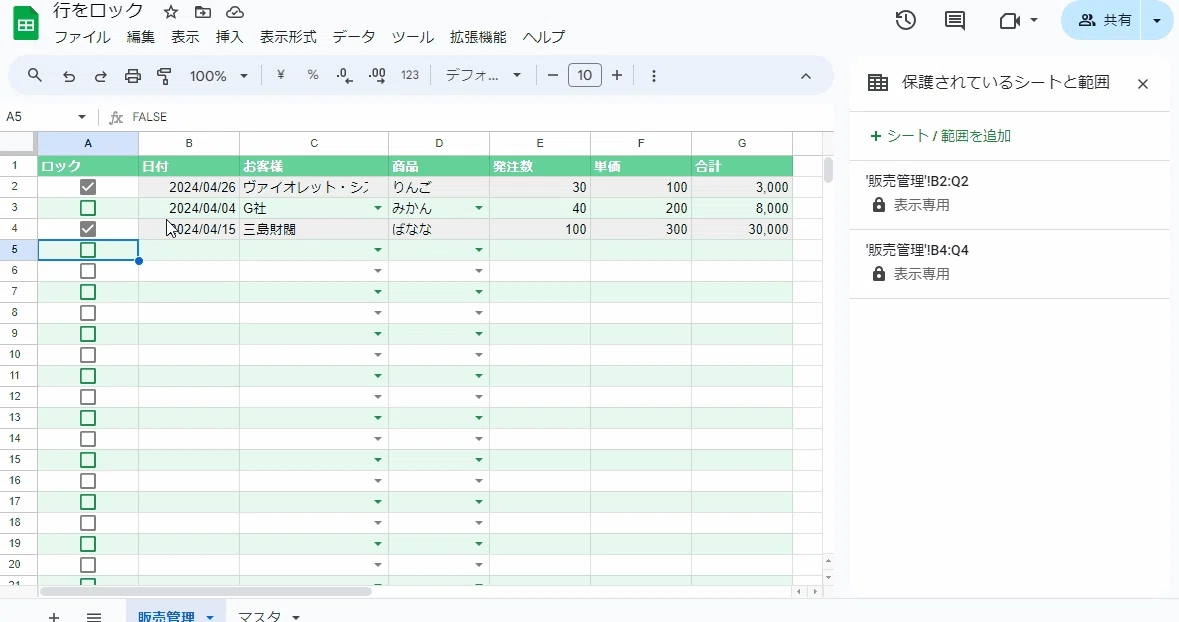Open the 拡張機能 menu
Viewport: 1179px width, 622px height.
point(478,37)
